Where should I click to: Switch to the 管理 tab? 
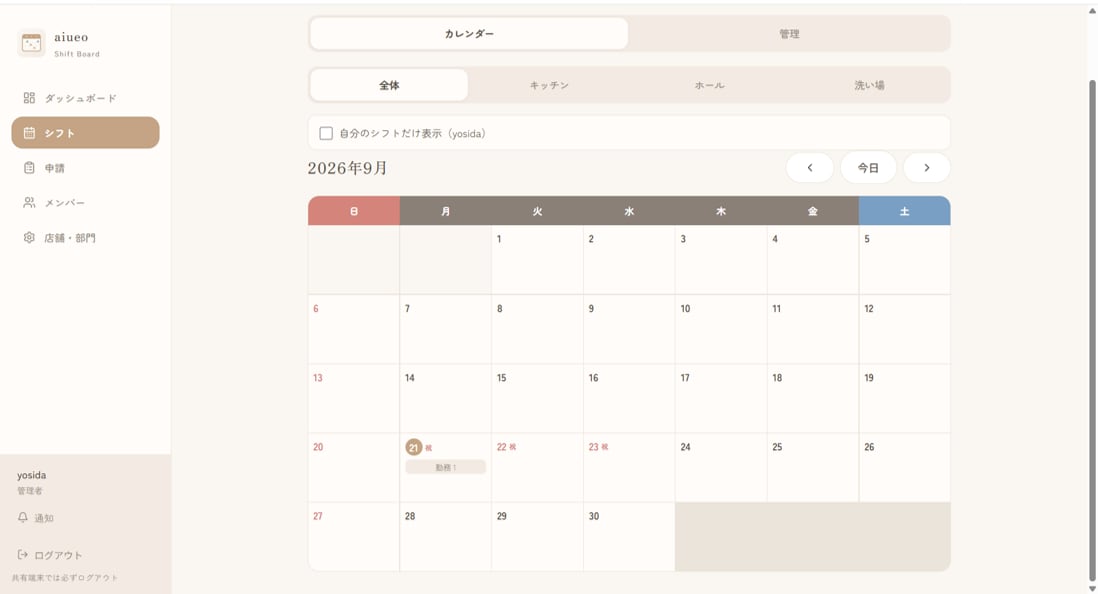pos(789,34)
